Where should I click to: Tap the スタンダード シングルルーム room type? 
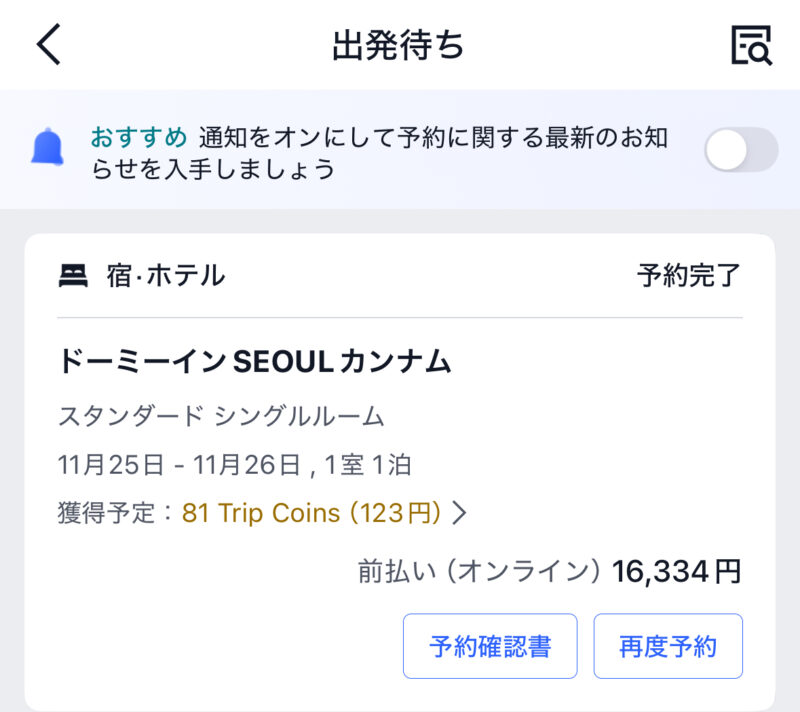(x=221, y=416)
